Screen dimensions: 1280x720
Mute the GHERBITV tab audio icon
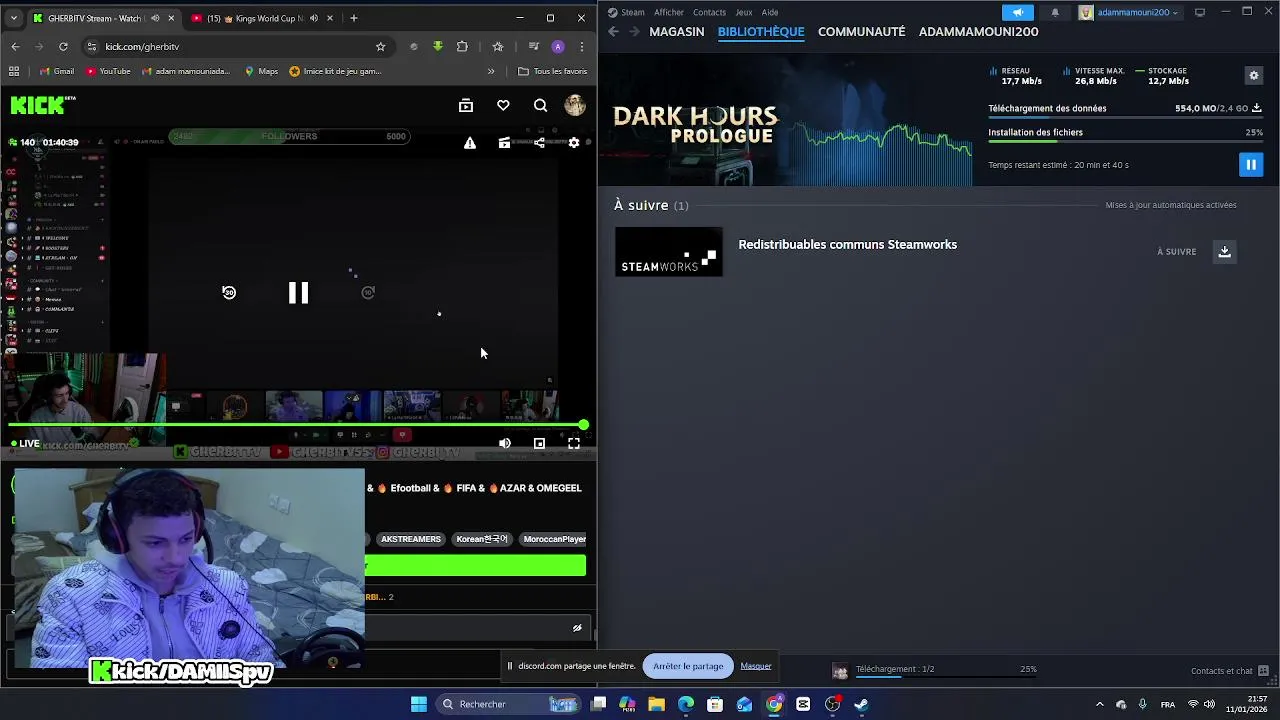[x=155, y=18]
